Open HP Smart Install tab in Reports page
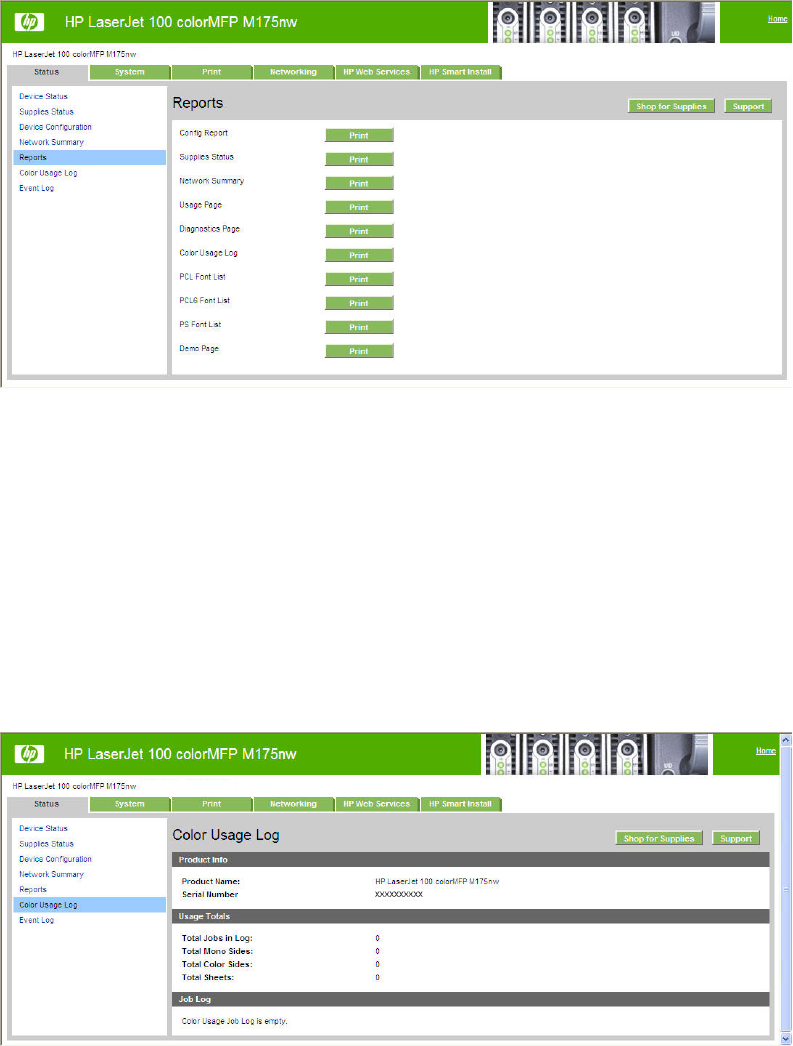 tap(460, 72)
